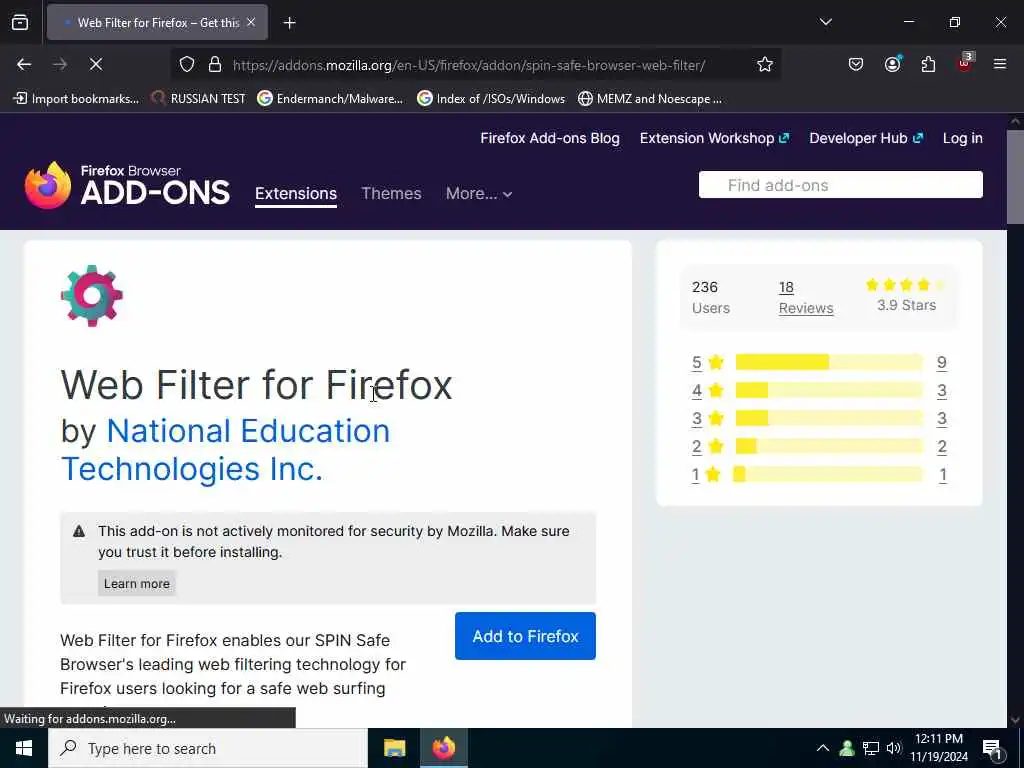The image size is (1024, 768).
Task: Show hidden system tray icons
Action: click(x=823, y=748)
